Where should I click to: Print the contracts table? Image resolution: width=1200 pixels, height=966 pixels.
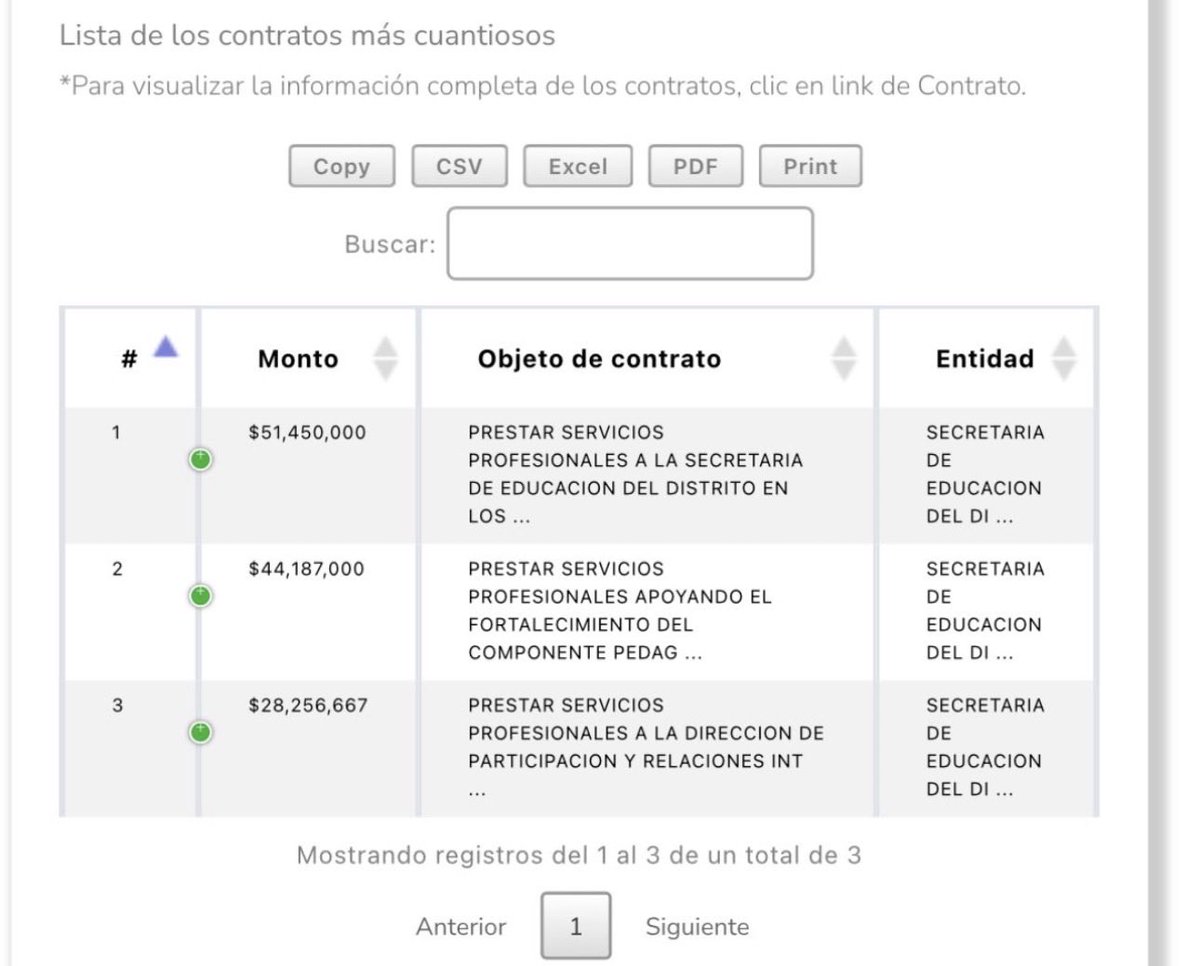810,167
